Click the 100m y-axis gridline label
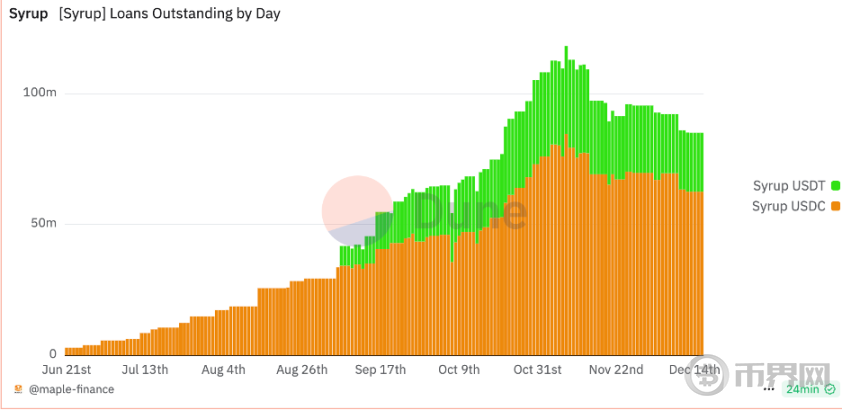Screen dimensions: 842x410 click(39, 93)
